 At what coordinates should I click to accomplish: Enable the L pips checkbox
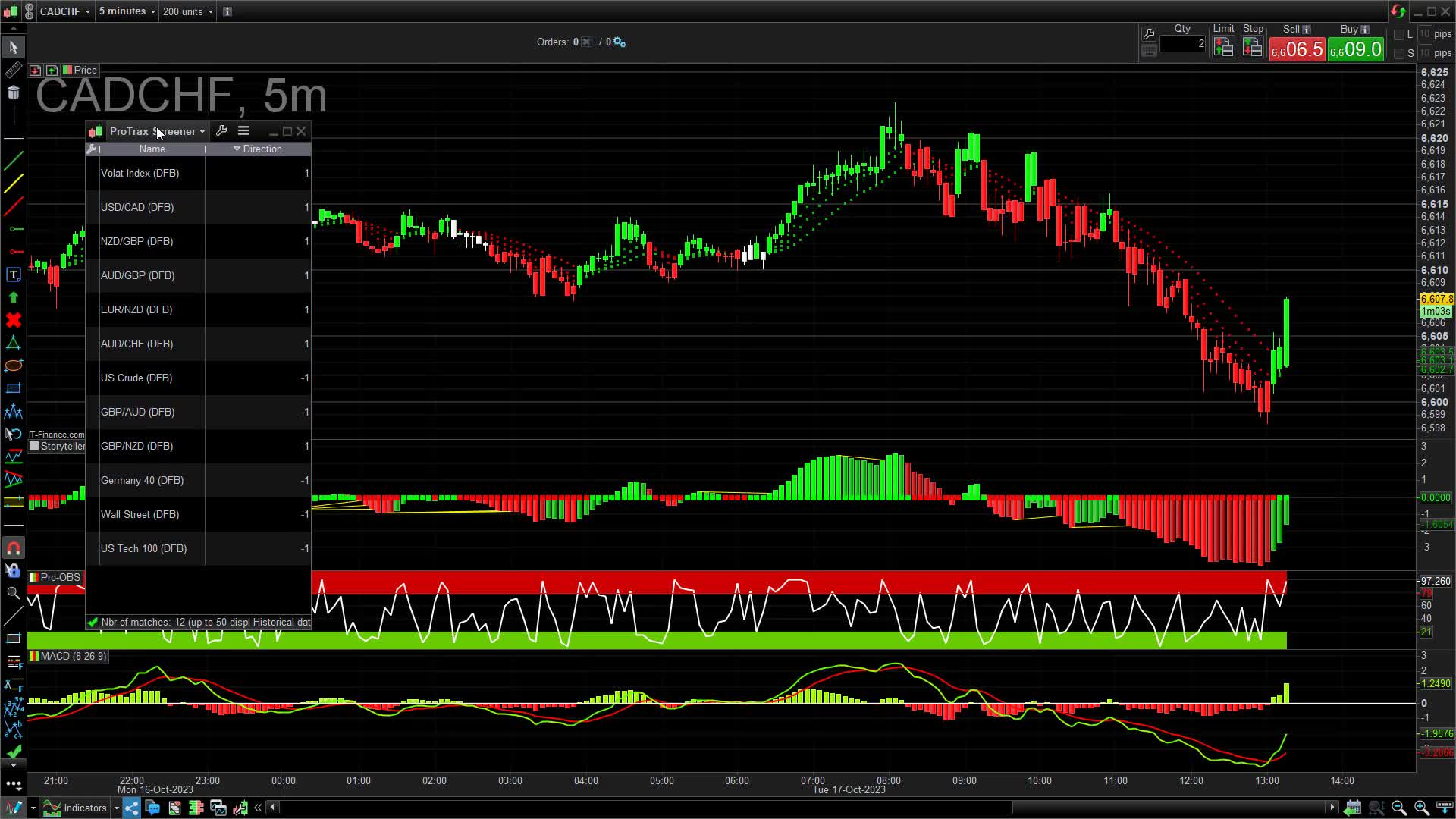click(x=1399, y=35)
